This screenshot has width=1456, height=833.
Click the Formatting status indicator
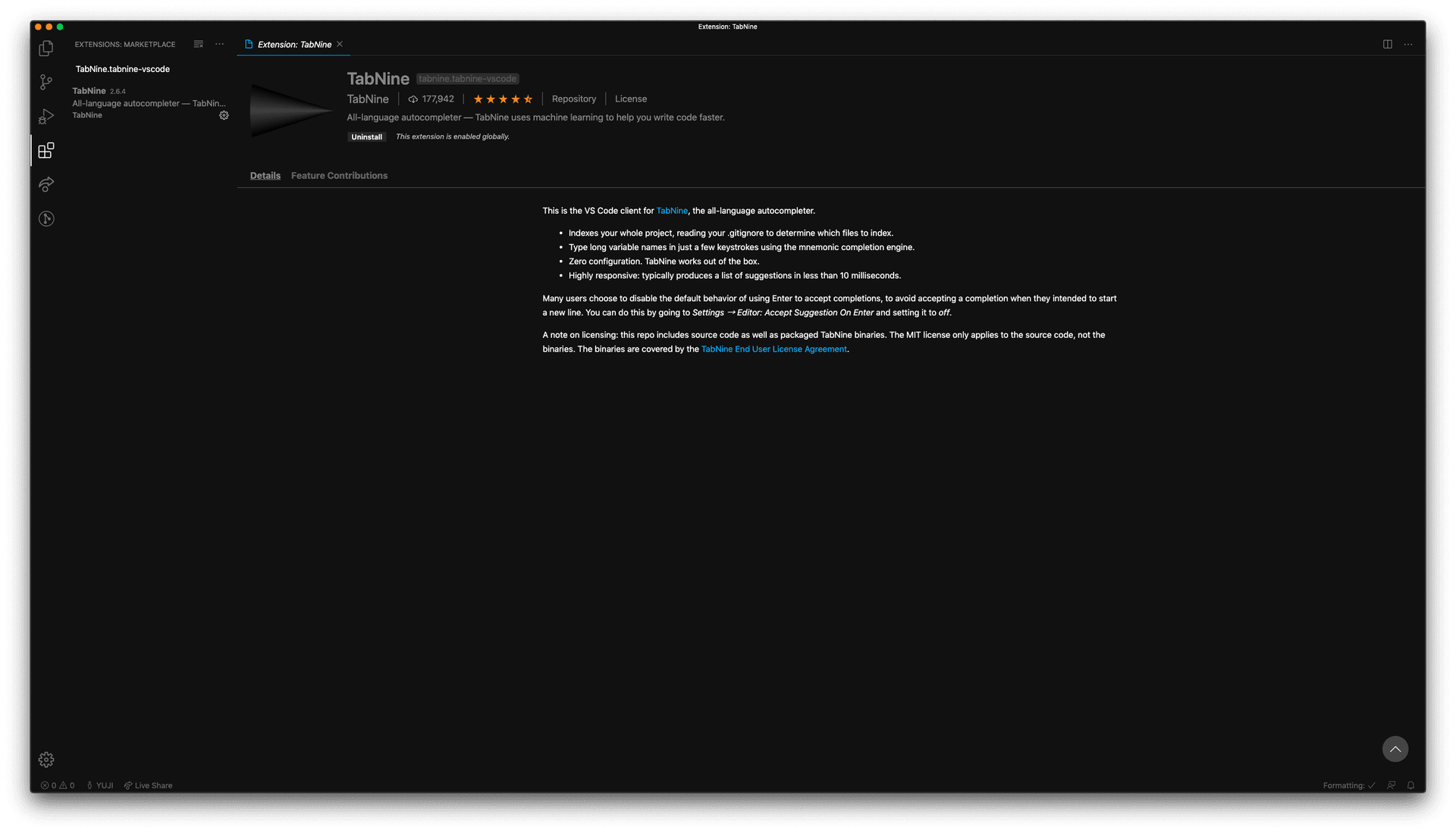[1349, 785]
